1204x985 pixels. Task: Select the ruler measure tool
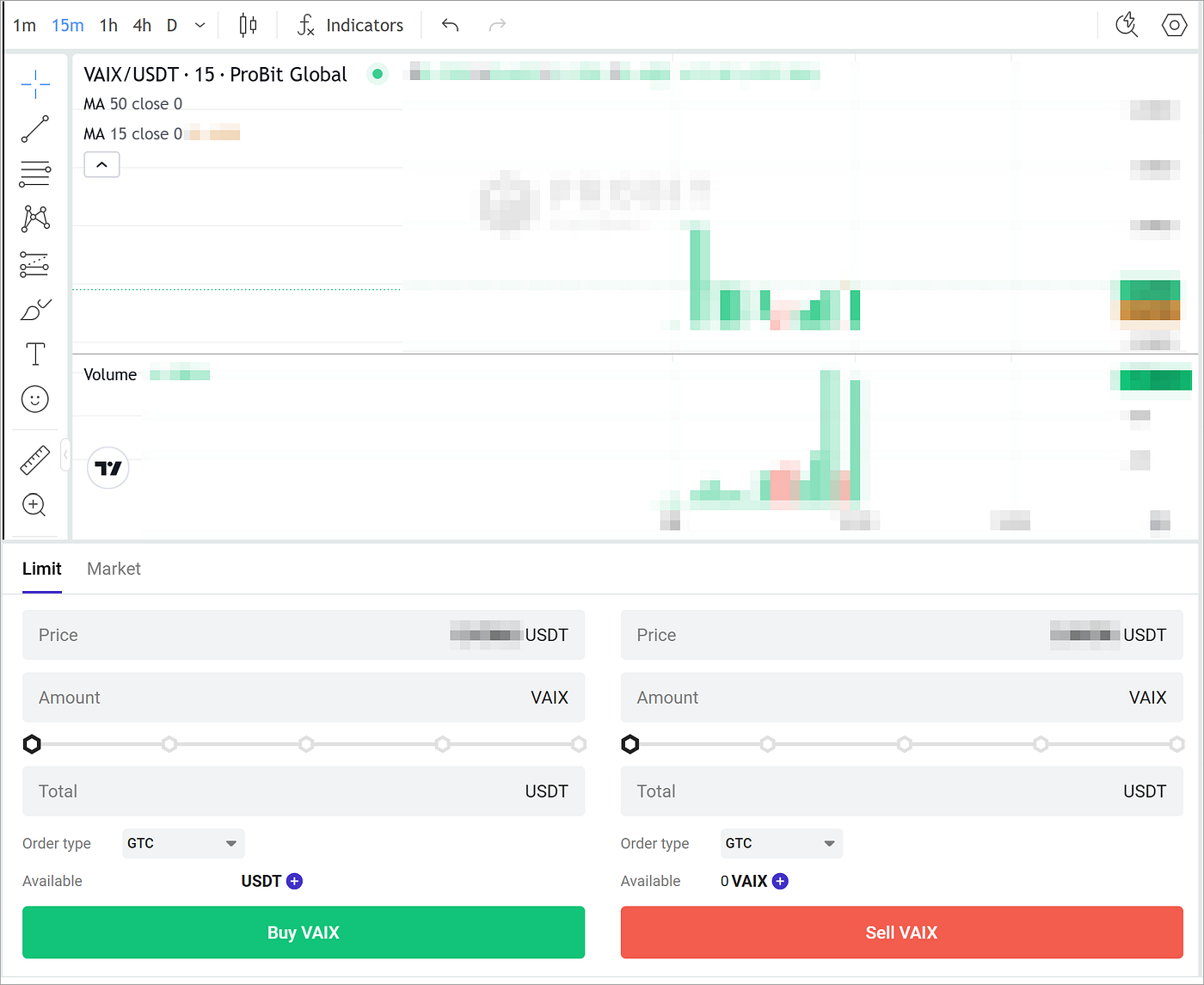[x=35, y=460]
